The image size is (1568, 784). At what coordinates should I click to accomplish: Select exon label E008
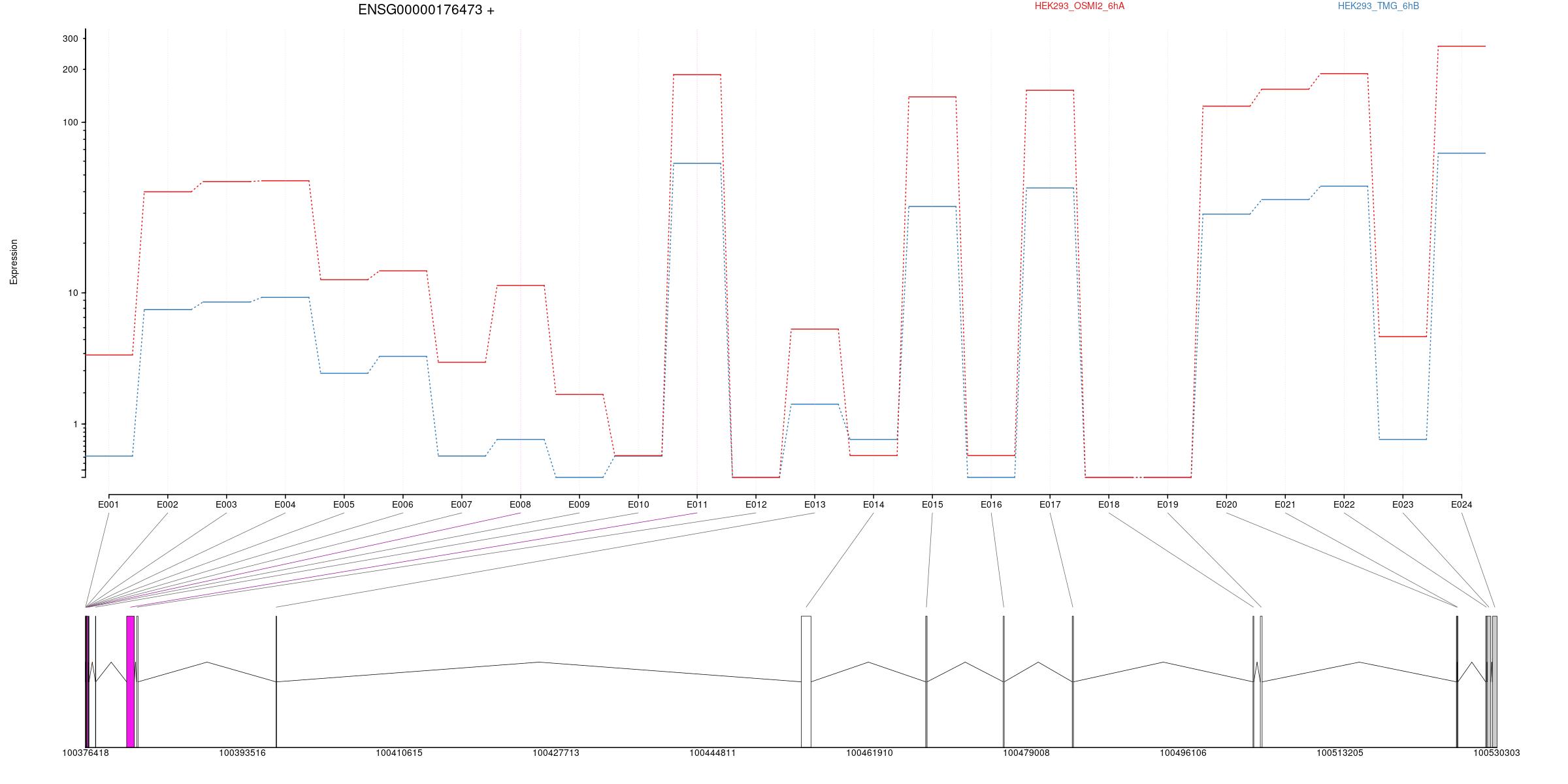pos(520,504)
